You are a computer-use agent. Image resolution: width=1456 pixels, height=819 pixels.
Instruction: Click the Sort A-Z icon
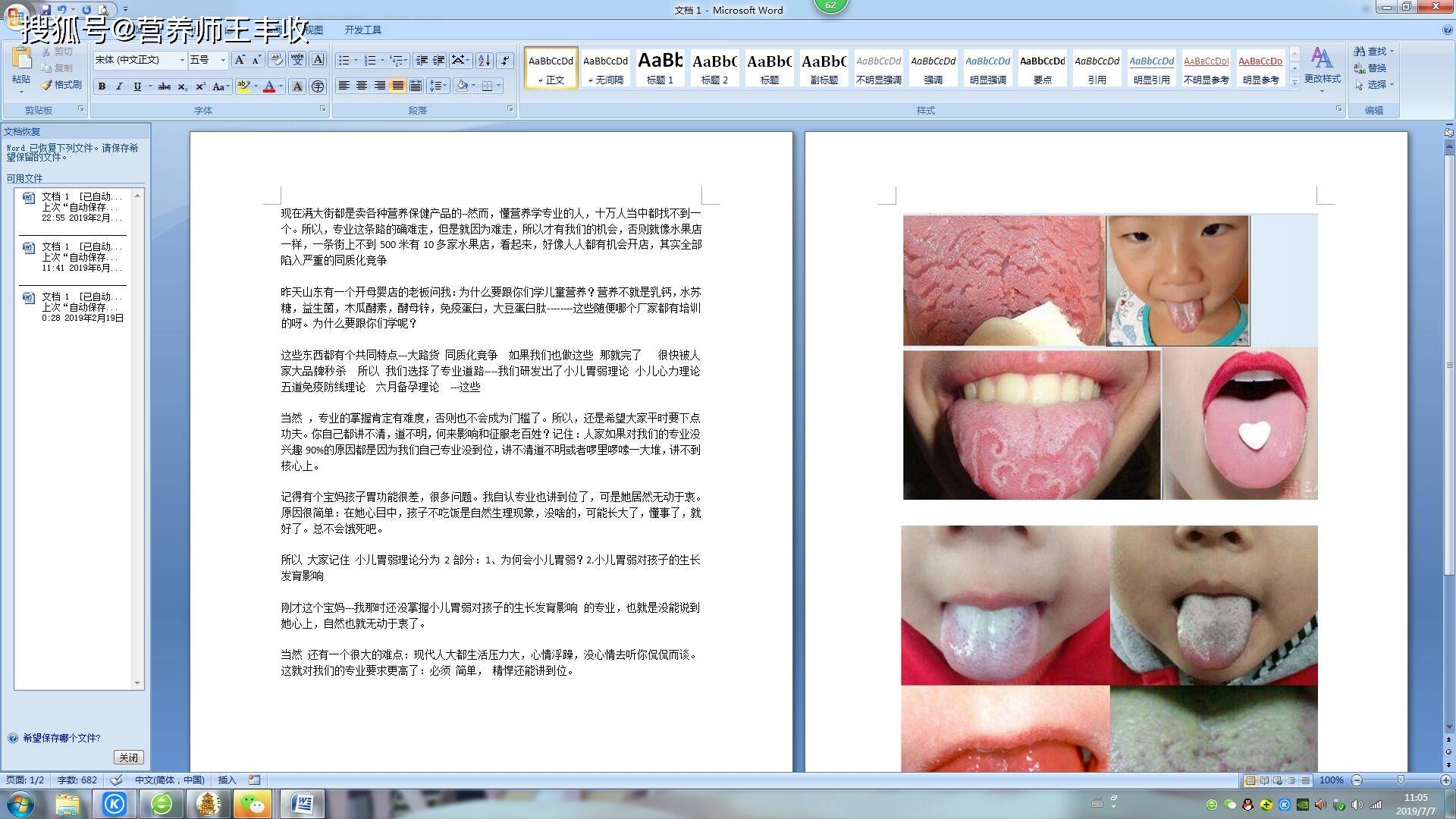485,60
